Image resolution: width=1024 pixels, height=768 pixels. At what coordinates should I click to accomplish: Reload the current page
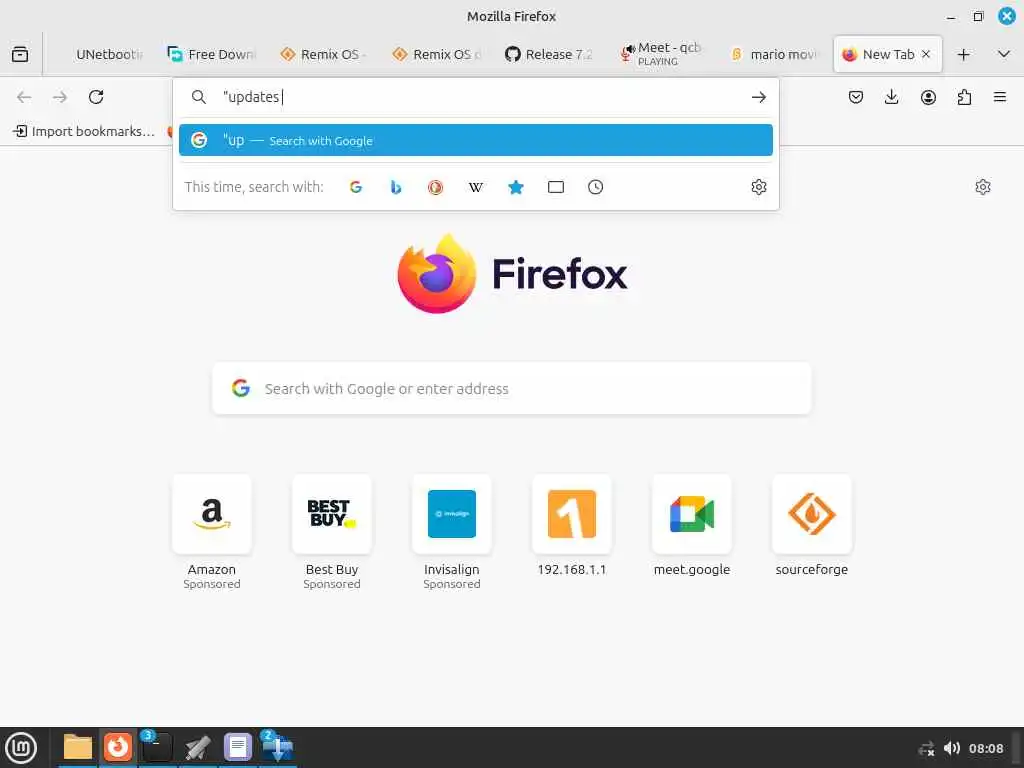point(96,97)
